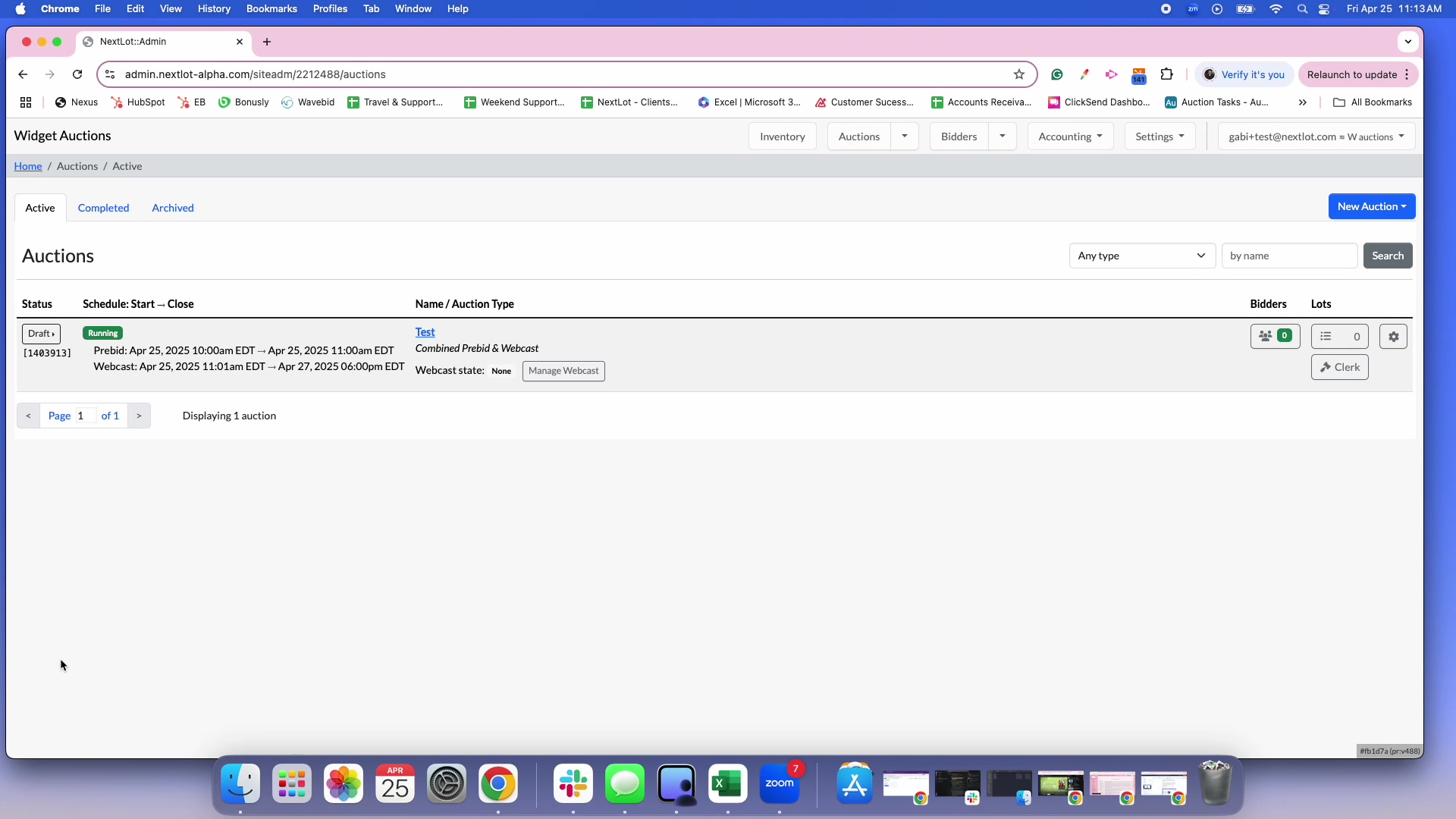Click the bidders count icon button
Image resolution: width=1456 pixels, height=819 pixels.
coord(1275,336)
